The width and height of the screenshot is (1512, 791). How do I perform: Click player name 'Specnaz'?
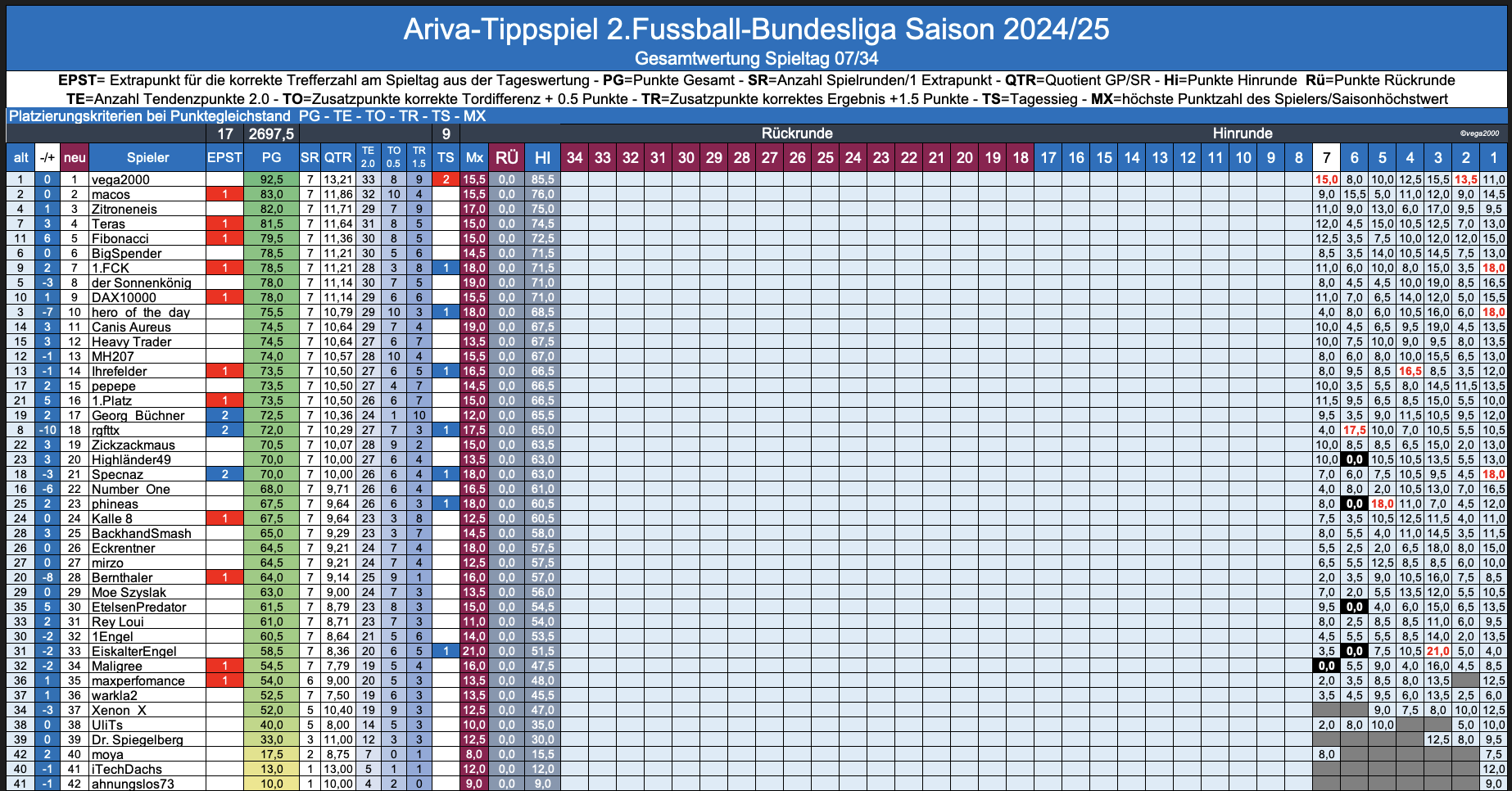click(117, 474)
